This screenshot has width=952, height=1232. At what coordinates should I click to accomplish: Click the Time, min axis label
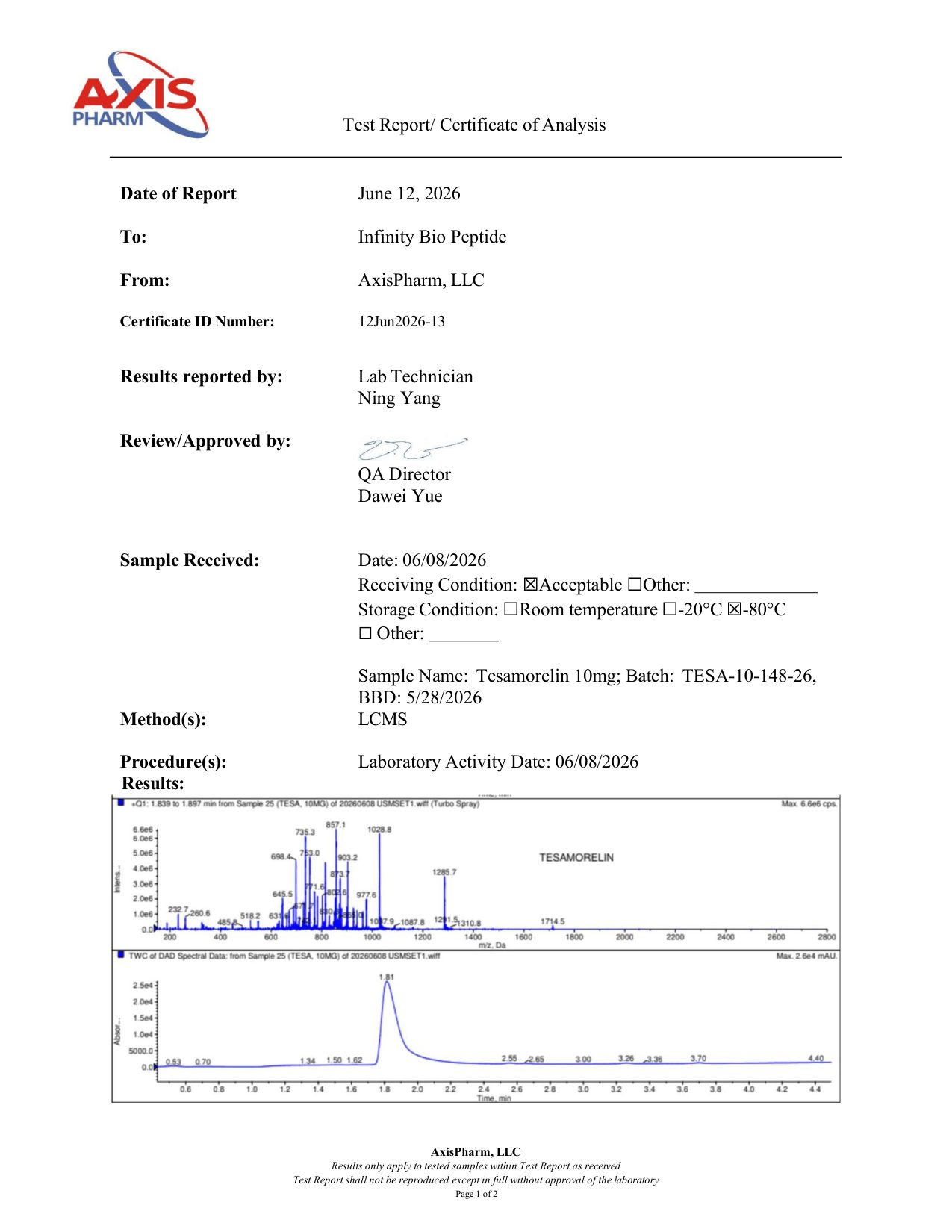(x=494, y=1098)
